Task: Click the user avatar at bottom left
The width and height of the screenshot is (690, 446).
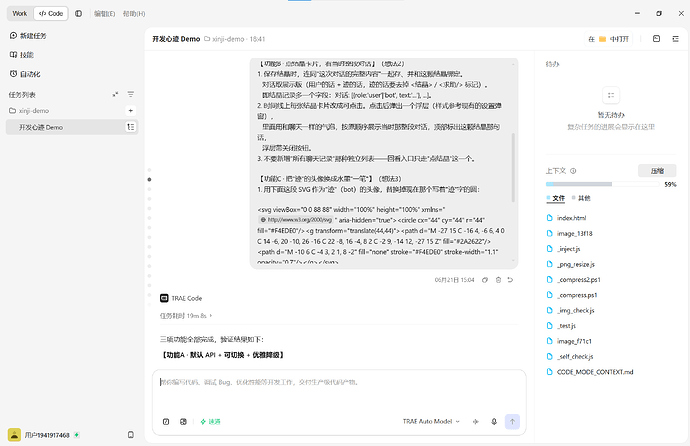Action: click(x=15, y=435)
